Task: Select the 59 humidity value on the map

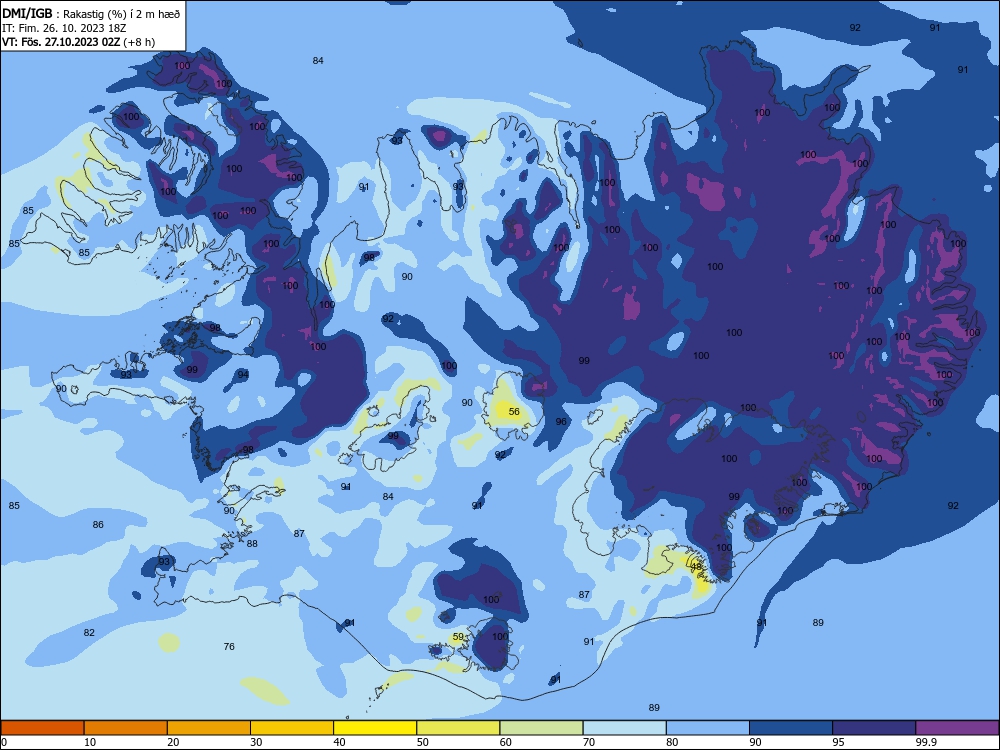Action: click(458, 636)
